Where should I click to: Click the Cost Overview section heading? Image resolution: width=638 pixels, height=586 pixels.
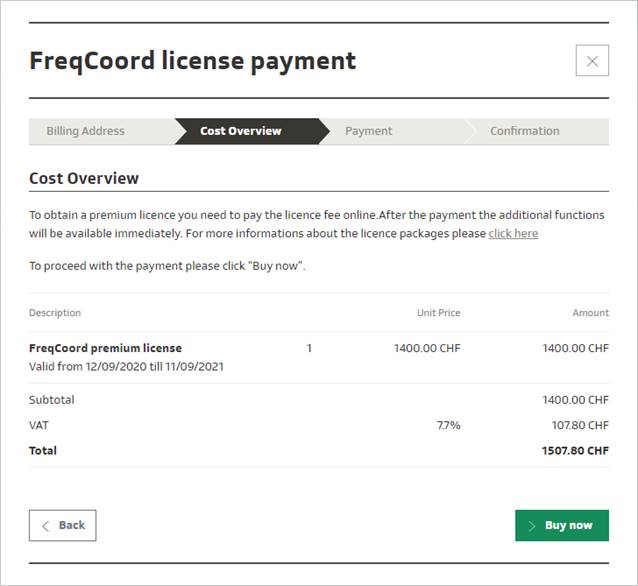point(84,179)
